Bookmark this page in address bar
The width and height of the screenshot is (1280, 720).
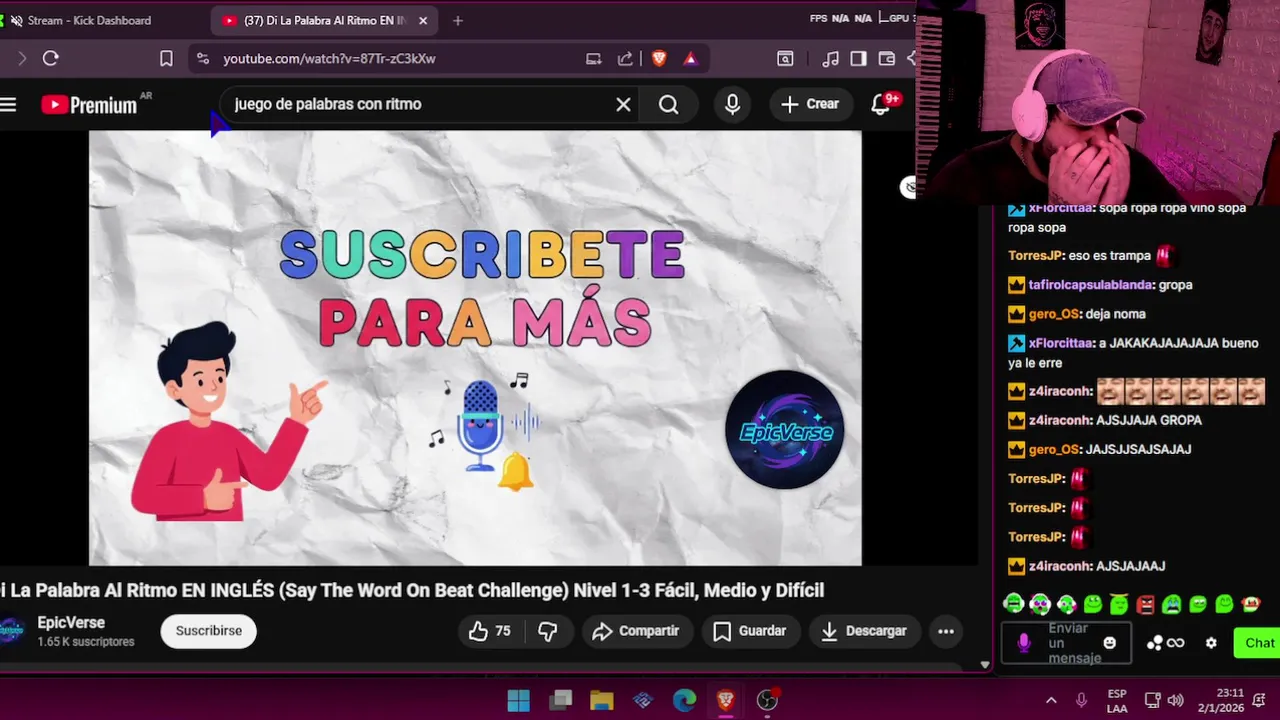coord(166,58)
